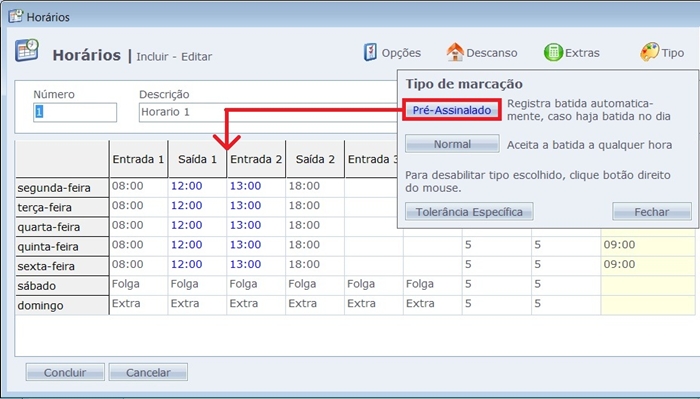700x399 pixels.
Task: Open the Opções clipboard icon
Action: click(370, 53)
